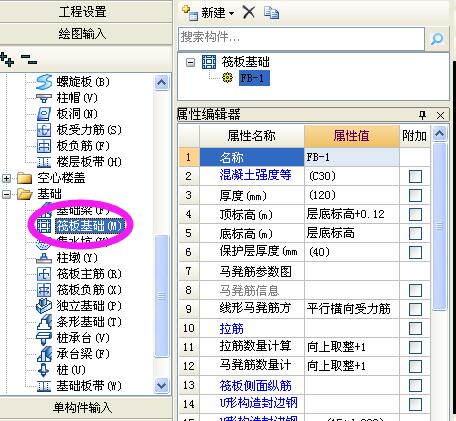
Task: Click the search magnifier icon
Action: coord(437,39)
